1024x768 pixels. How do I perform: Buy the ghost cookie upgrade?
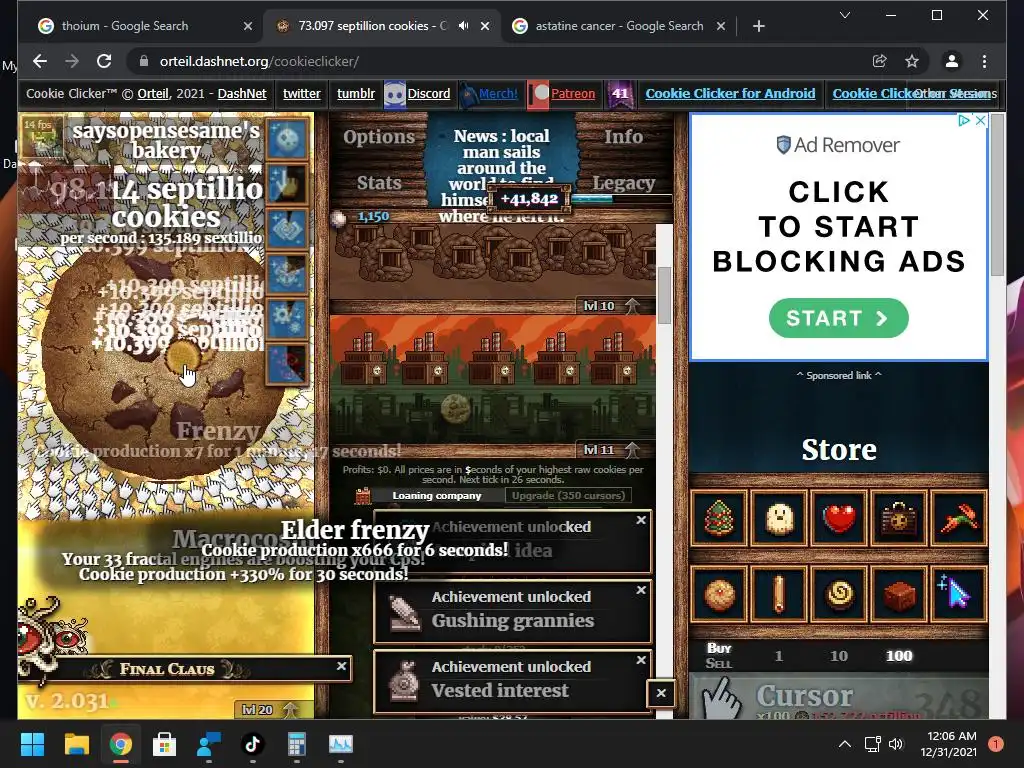(778, 518)
